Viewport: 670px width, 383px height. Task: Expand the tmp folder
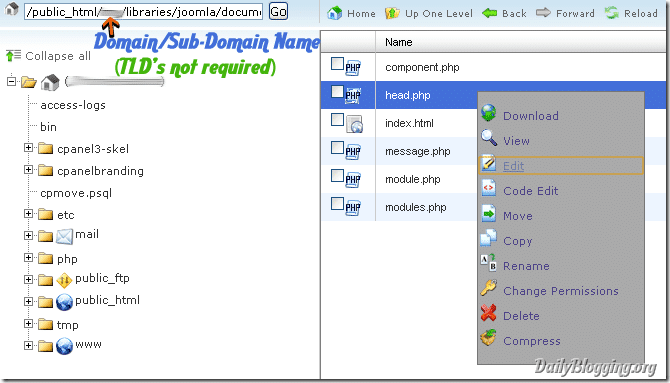28,324
